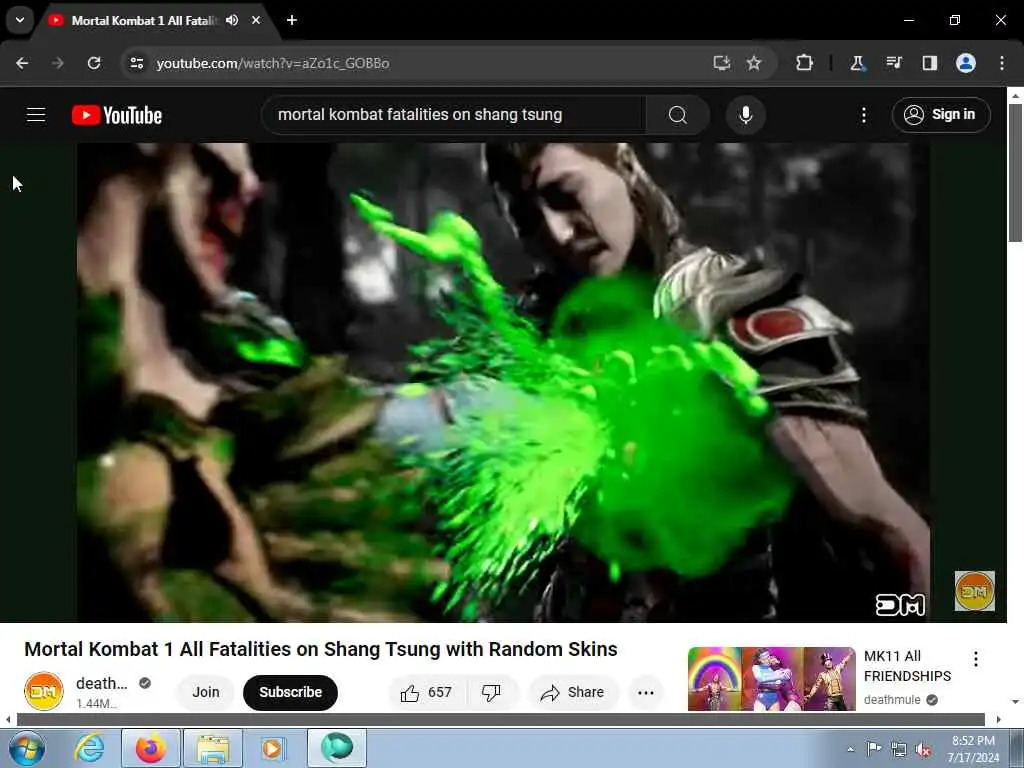The height and width of the screenshot is (768, 1024).
Task: Open the YouTube guide hamburger menu
Action: pos(36,115)
